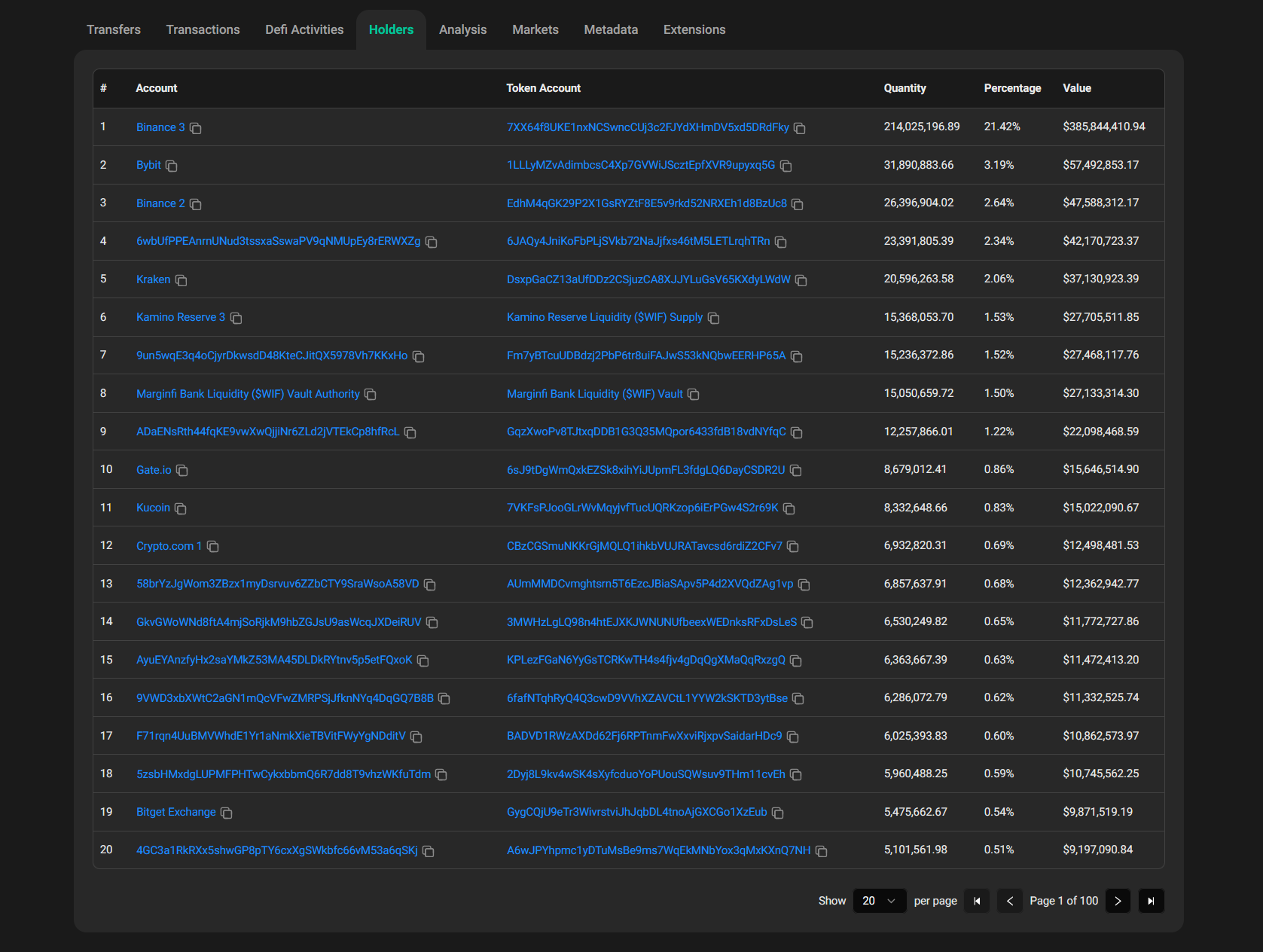Open the Kraken account link
Image resolution: width=1263 pixels, height=952 pixels.
(154, 279)
